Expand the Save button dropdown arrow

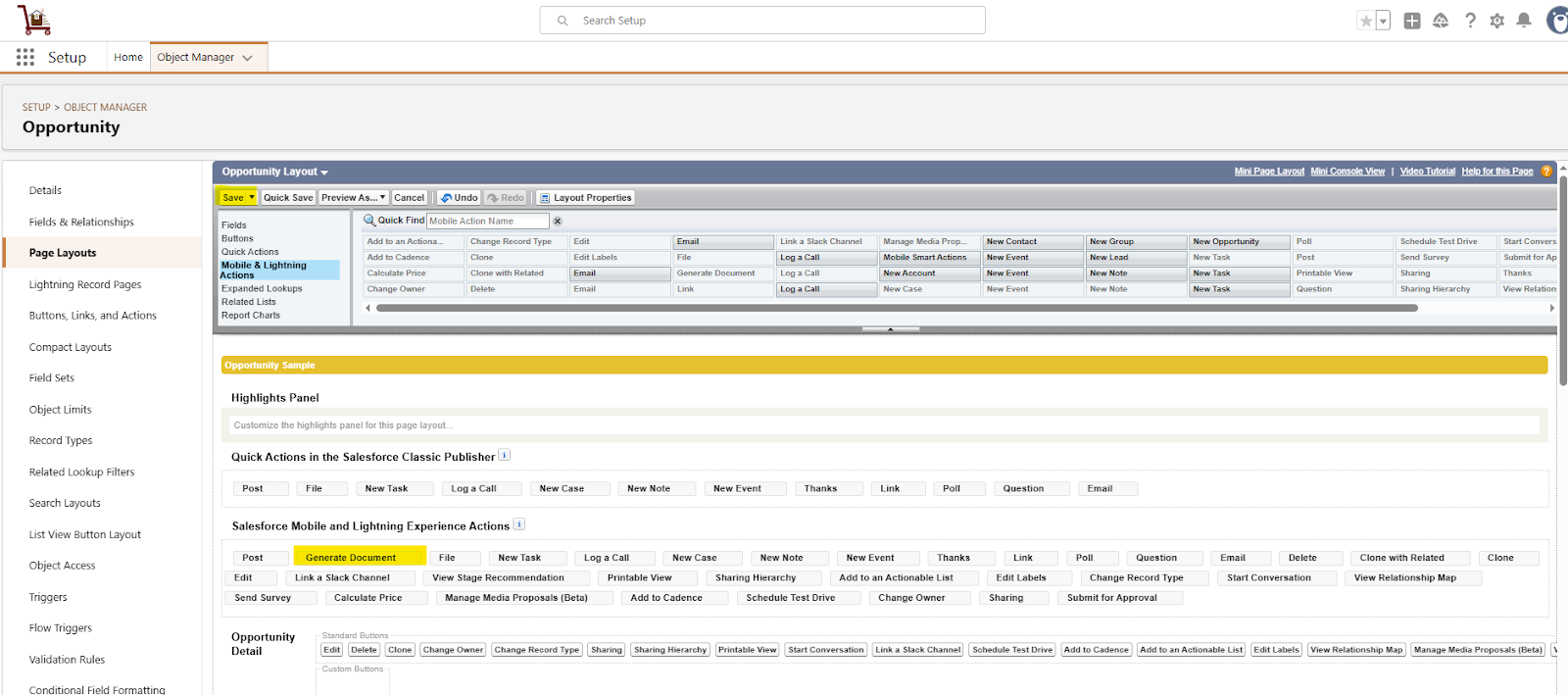pyautogui.click(x=252, y=198)
